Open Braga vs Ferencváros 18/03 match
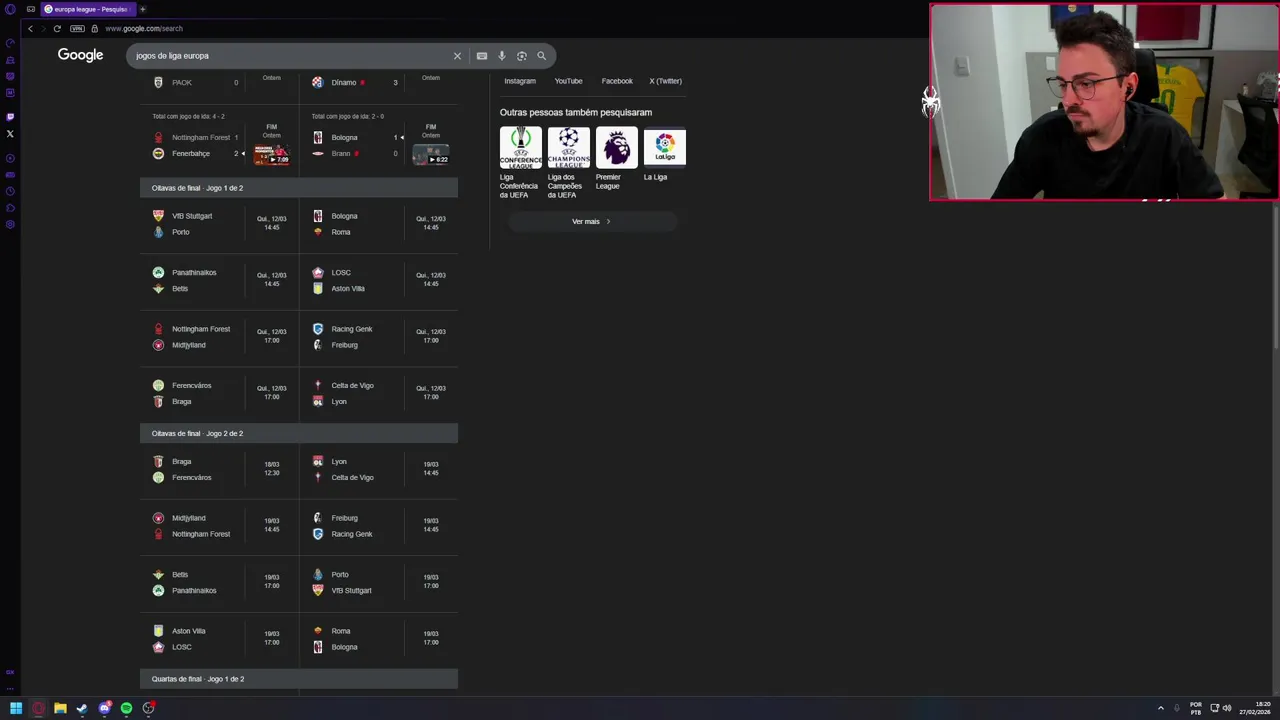 coord(219,469)
